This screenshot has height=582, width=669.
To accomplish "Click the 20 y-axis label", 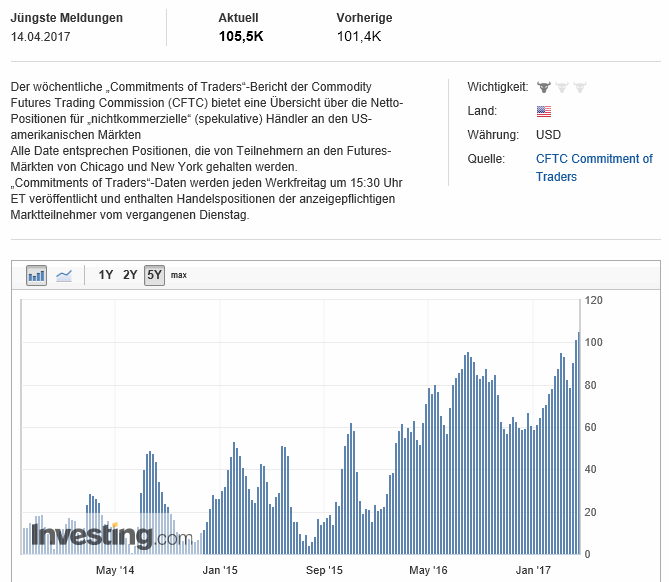I will pyautogui.click(x=590, y=512).
